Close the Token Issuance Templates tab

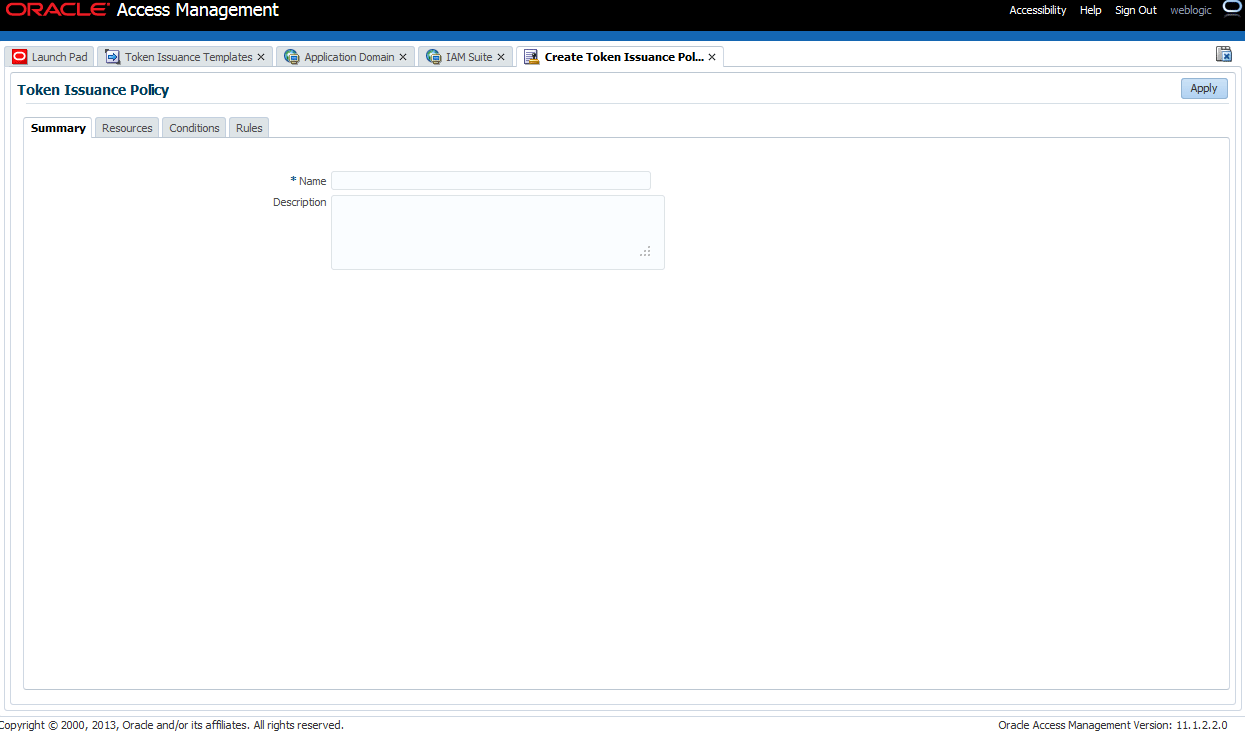[261, 57]
